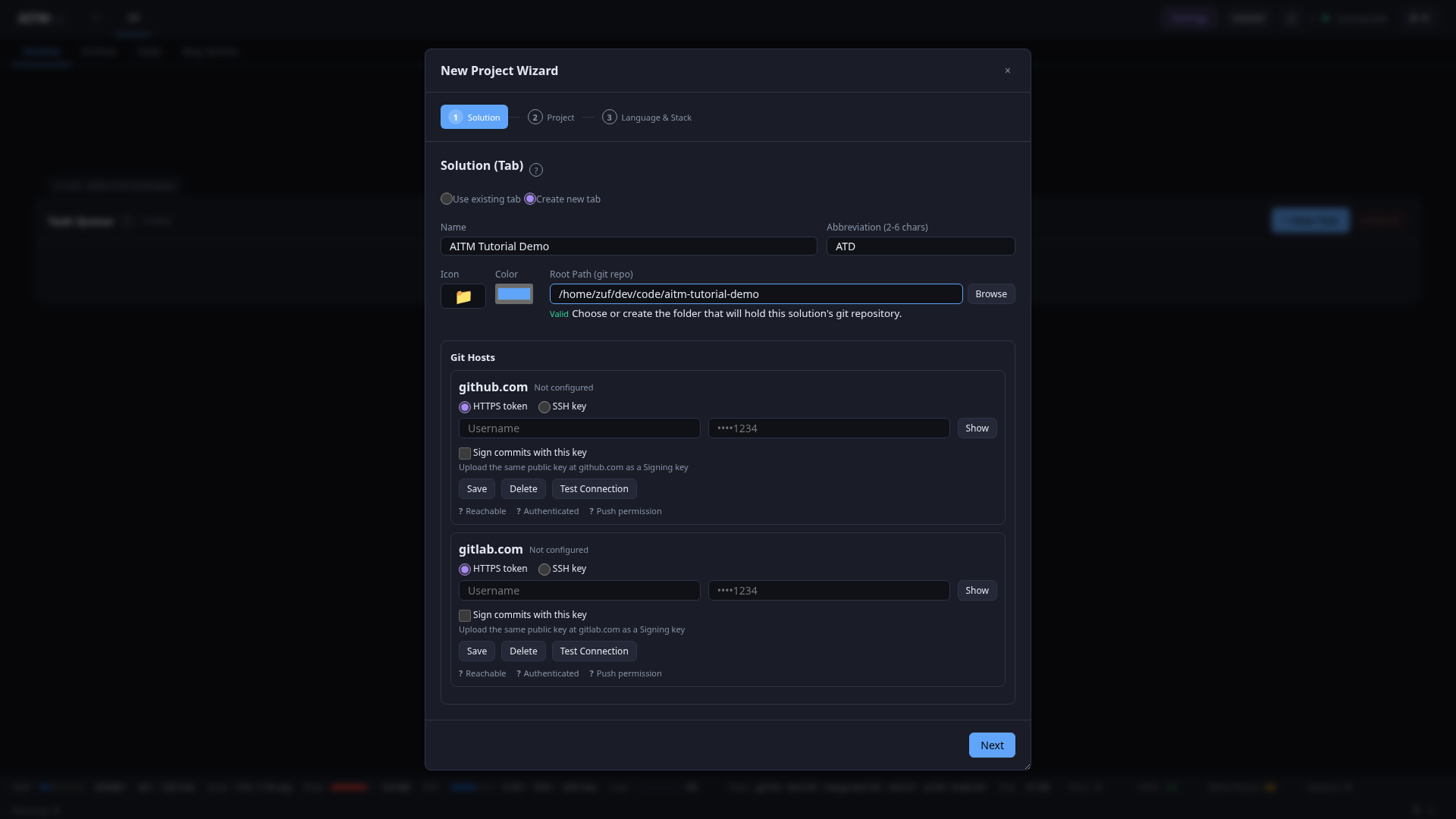The image size is (1456, 819).
Task: Select github.com HTTPS token option
Action: click(465, 407)
